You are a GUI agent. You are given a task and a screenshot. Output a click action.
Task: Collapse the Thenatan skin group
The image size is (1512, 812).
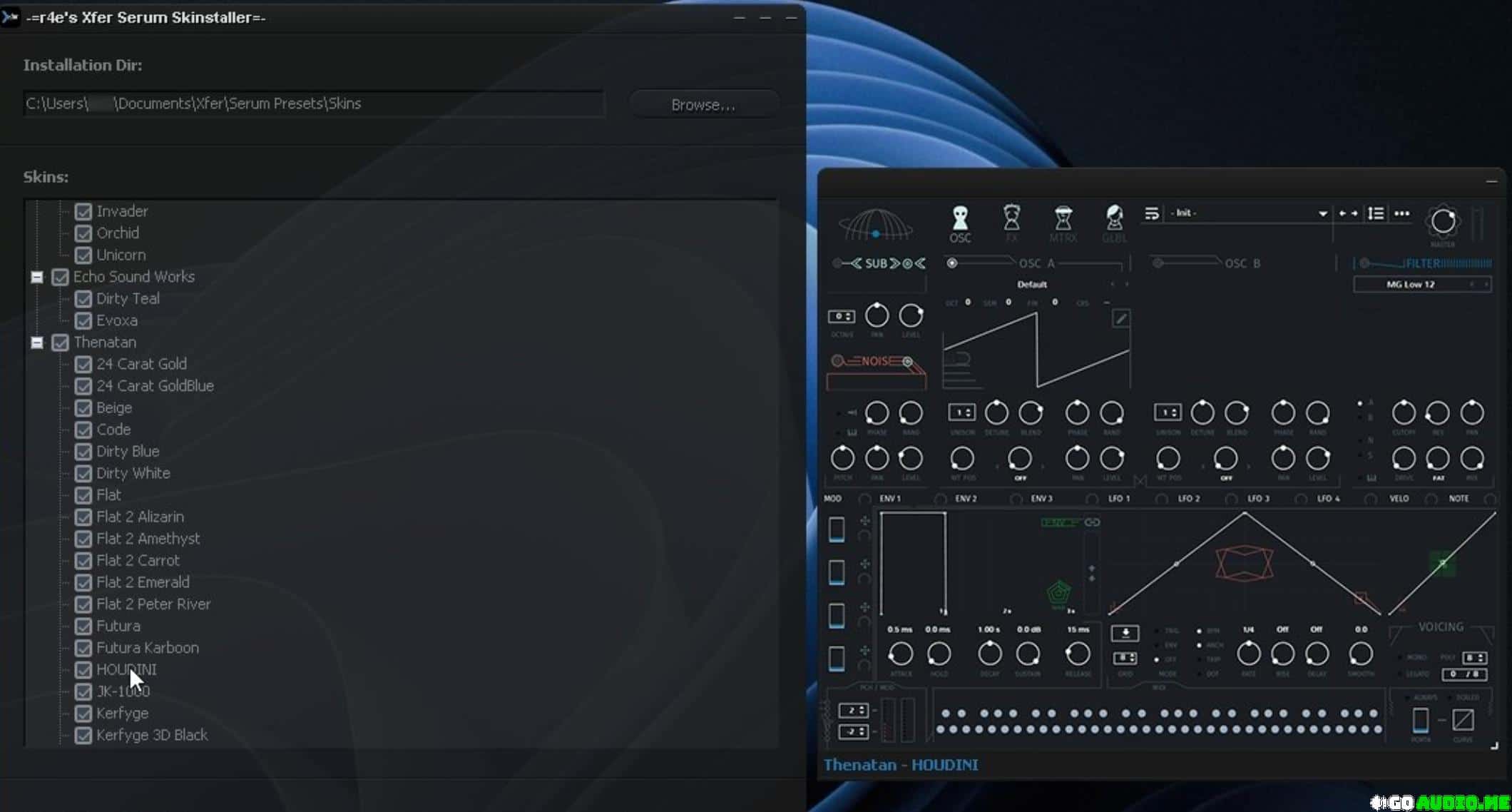37,342
